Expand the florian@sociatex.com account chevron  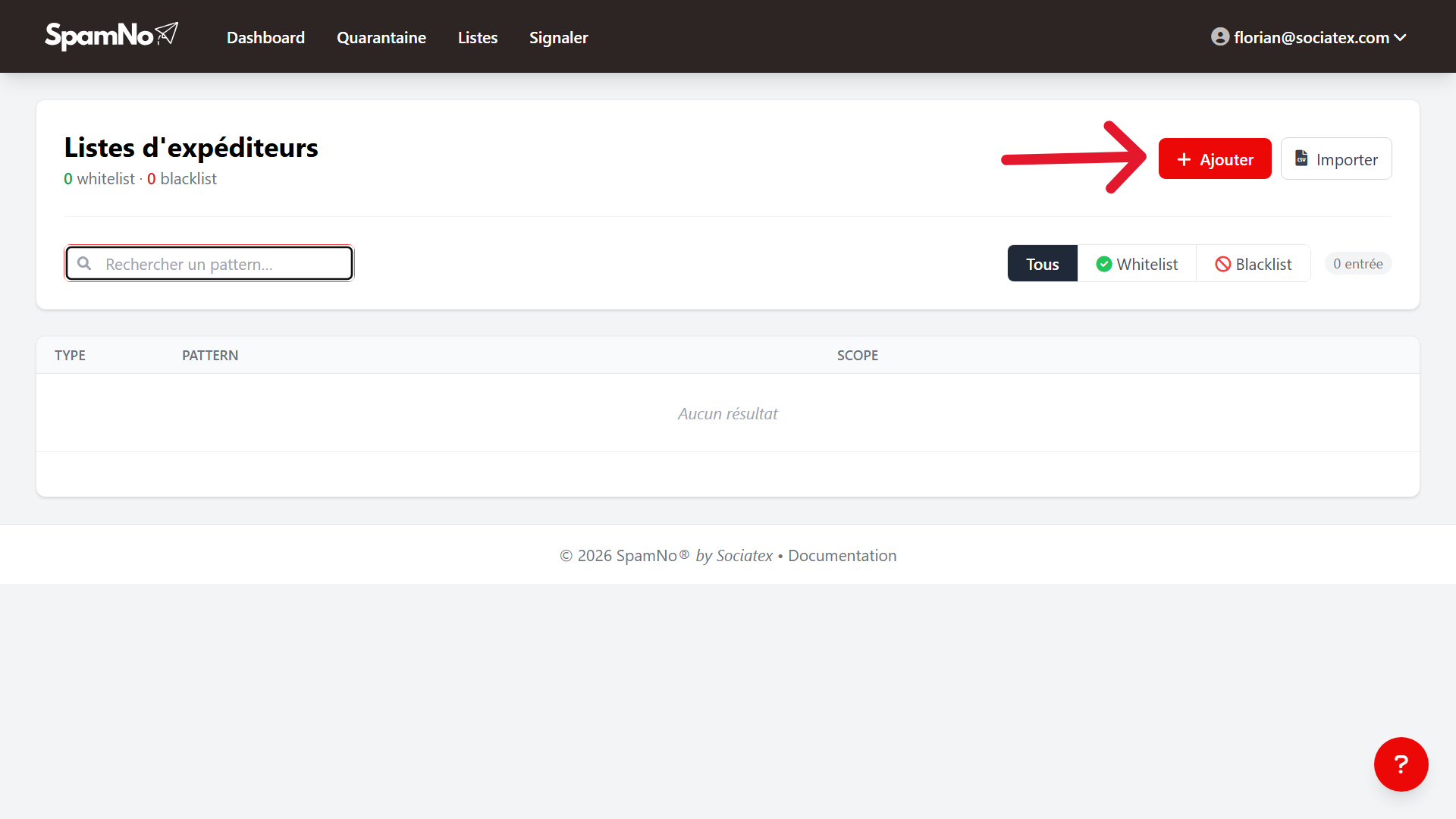pos(1400,38)
